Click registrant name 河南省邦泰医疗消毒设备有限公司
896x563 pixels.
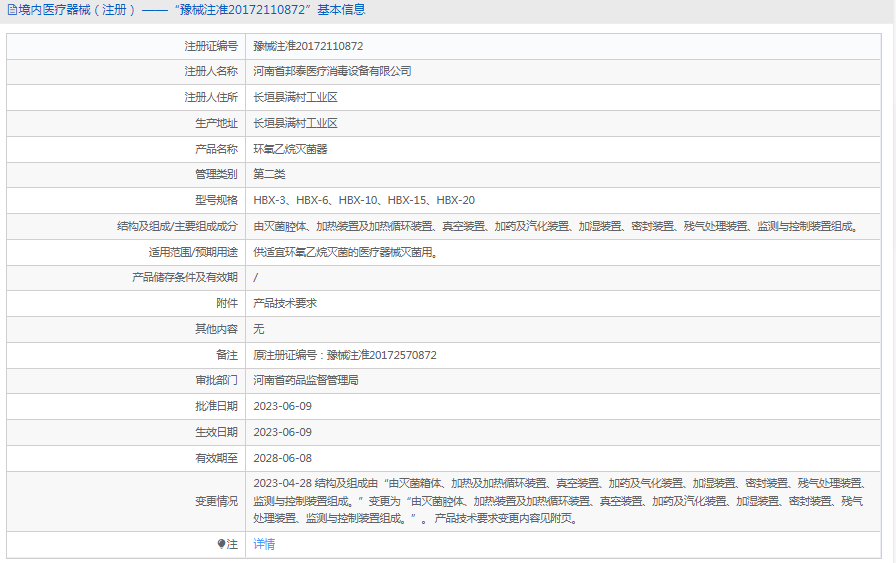pos(332,72)
